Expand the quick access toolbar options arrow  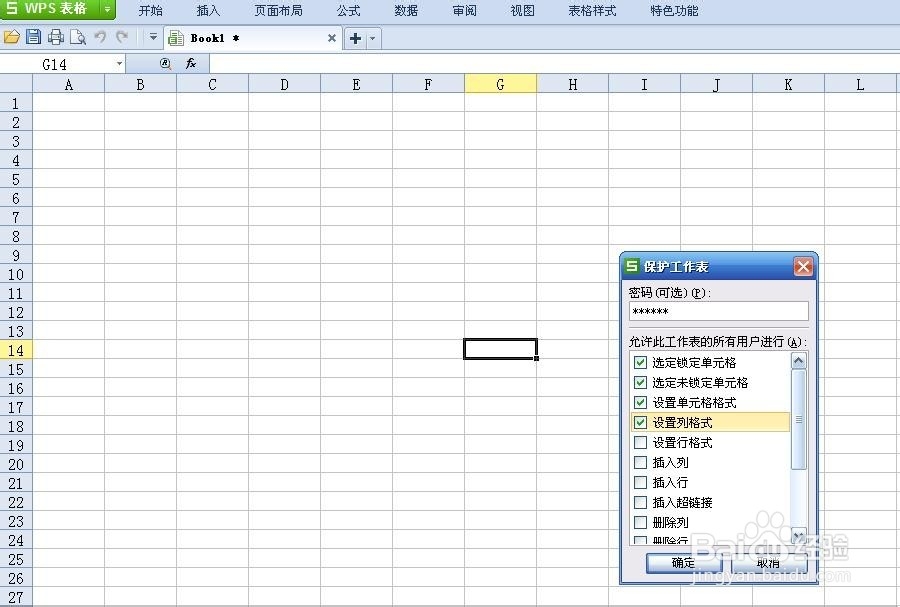tap(153, 37)
